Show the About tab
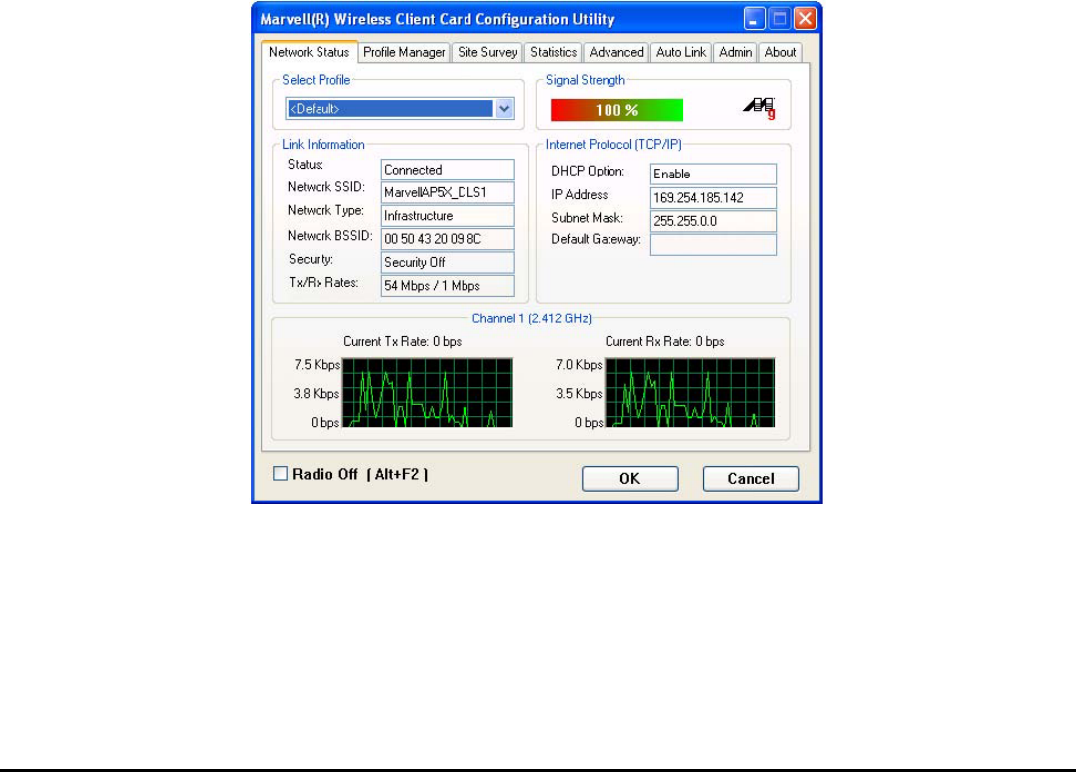Viewport: 1076px width, 772px height. (780, 52)
